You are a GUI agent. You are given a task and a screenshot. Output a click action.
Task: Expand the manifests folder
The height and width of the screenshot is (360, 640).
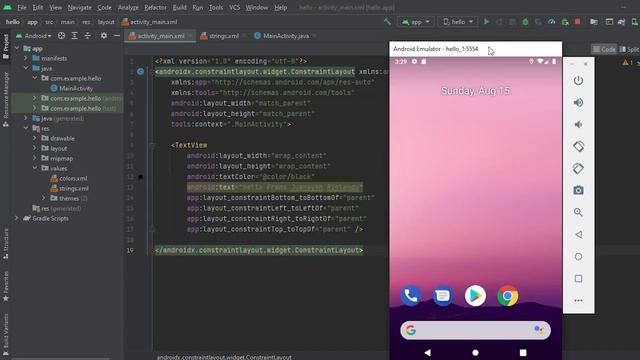click(26, 58)
